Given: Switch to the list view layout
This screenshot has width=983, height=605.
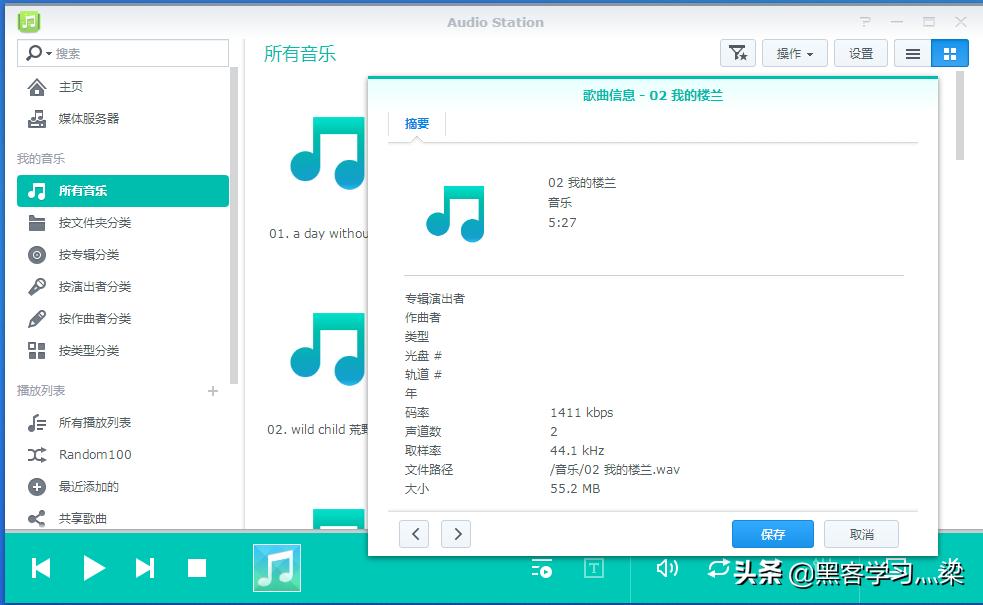Looking at the screenshot, I should (911, 53).
